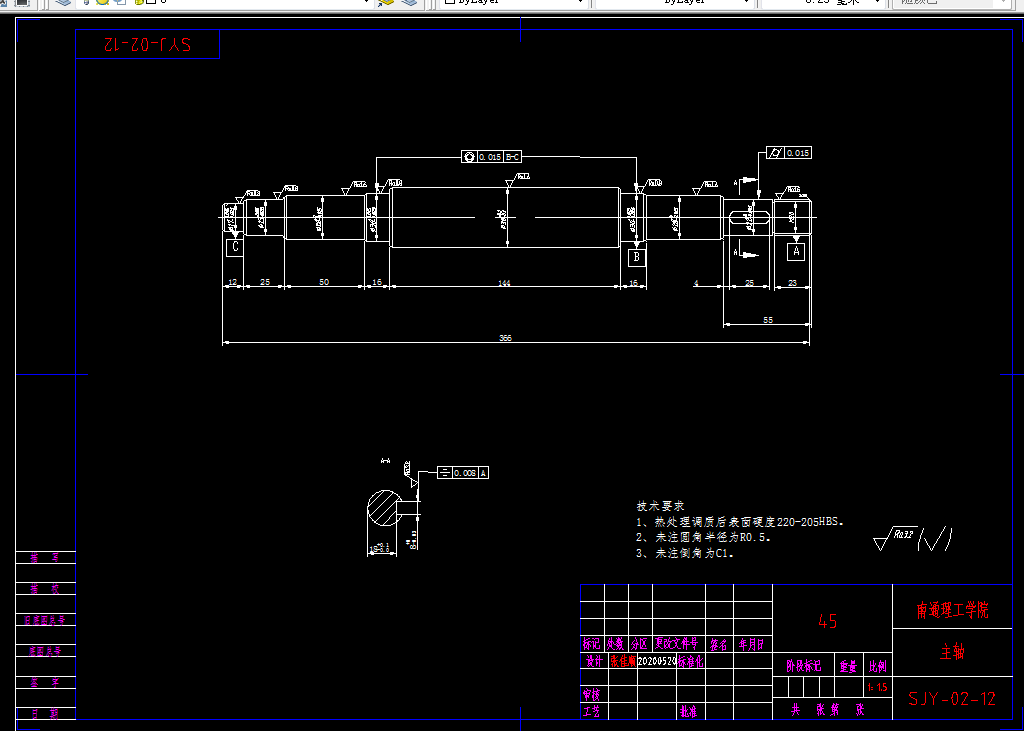Viewport: 1024px width, 731px height.
Task: Select datum label C on the shaft
Action: tap(235, 248)
